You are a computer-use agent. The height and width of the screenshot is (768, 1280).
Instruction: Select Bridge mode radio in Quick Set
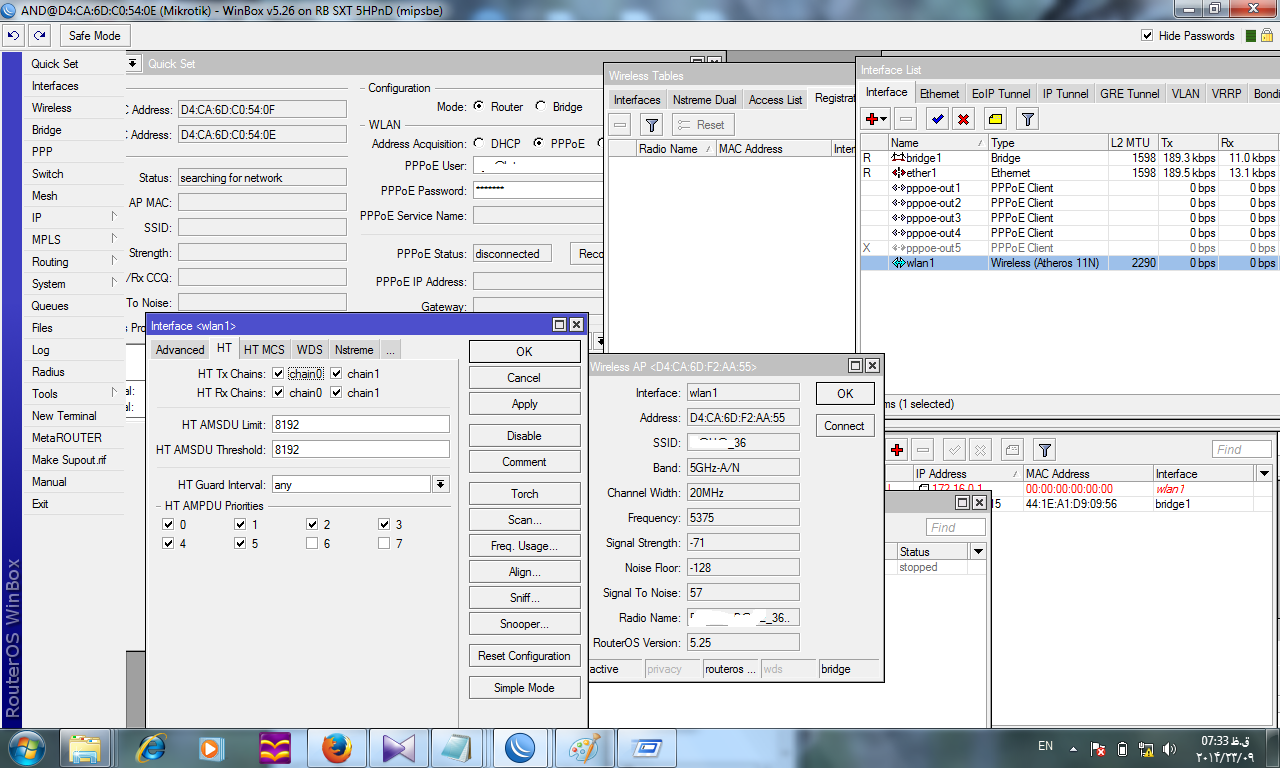541,106
